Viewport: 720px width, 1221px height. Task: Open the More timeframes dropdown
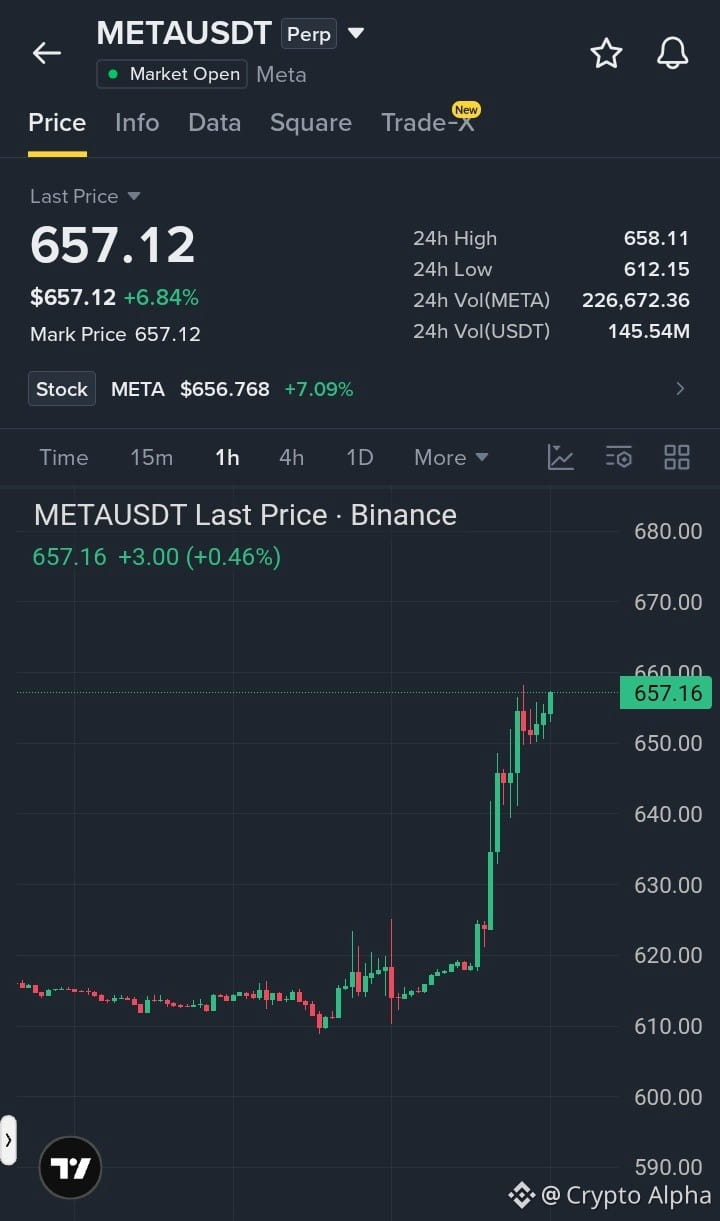[451, 457]
